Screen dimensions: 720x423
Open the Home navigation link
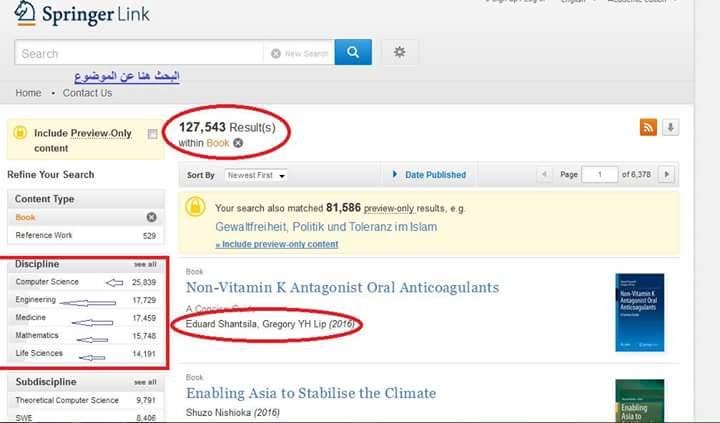(x=29, y=93)
